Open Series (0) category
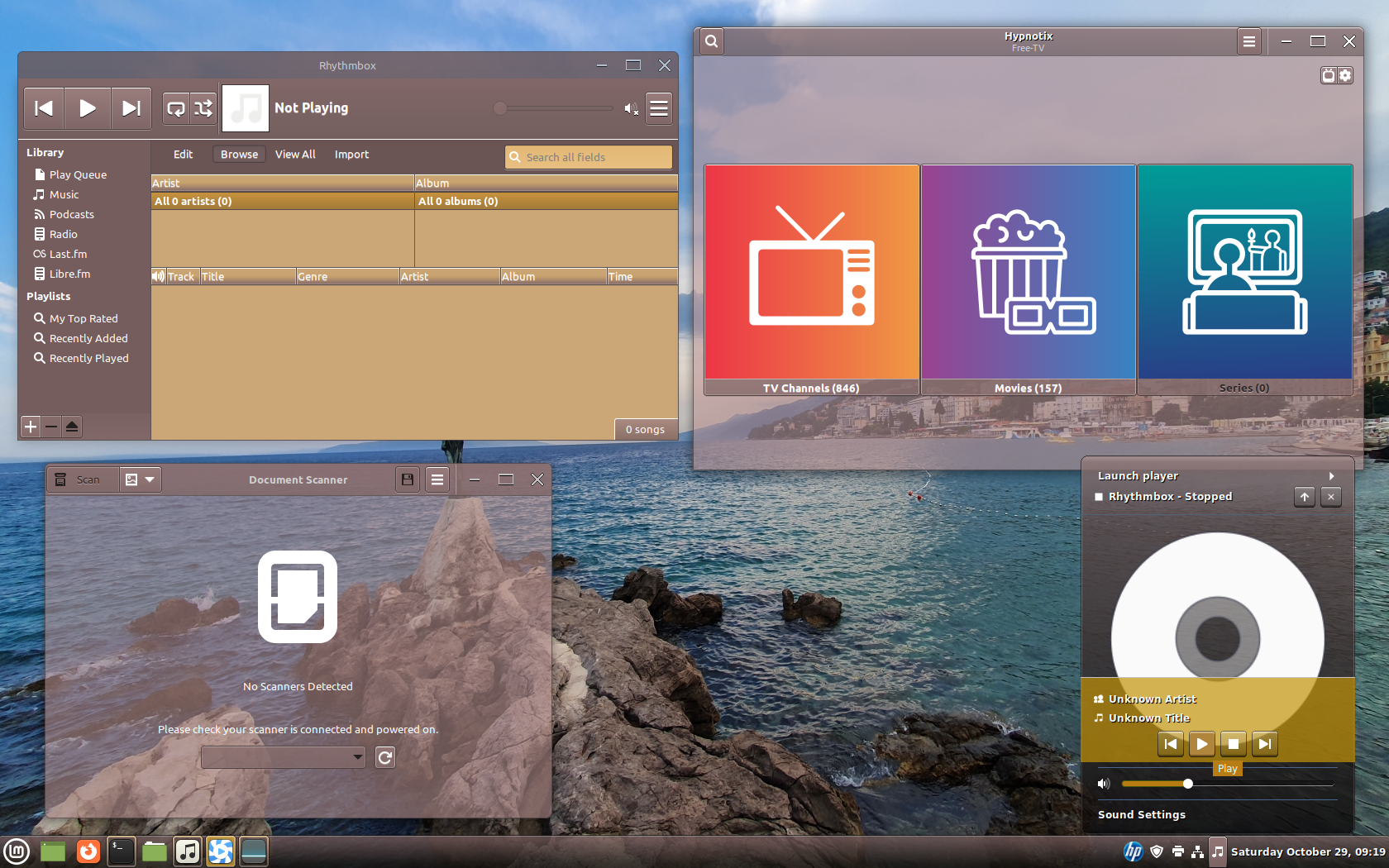Viewport: 1389px width, 868px height. [x=1245, y=280]
